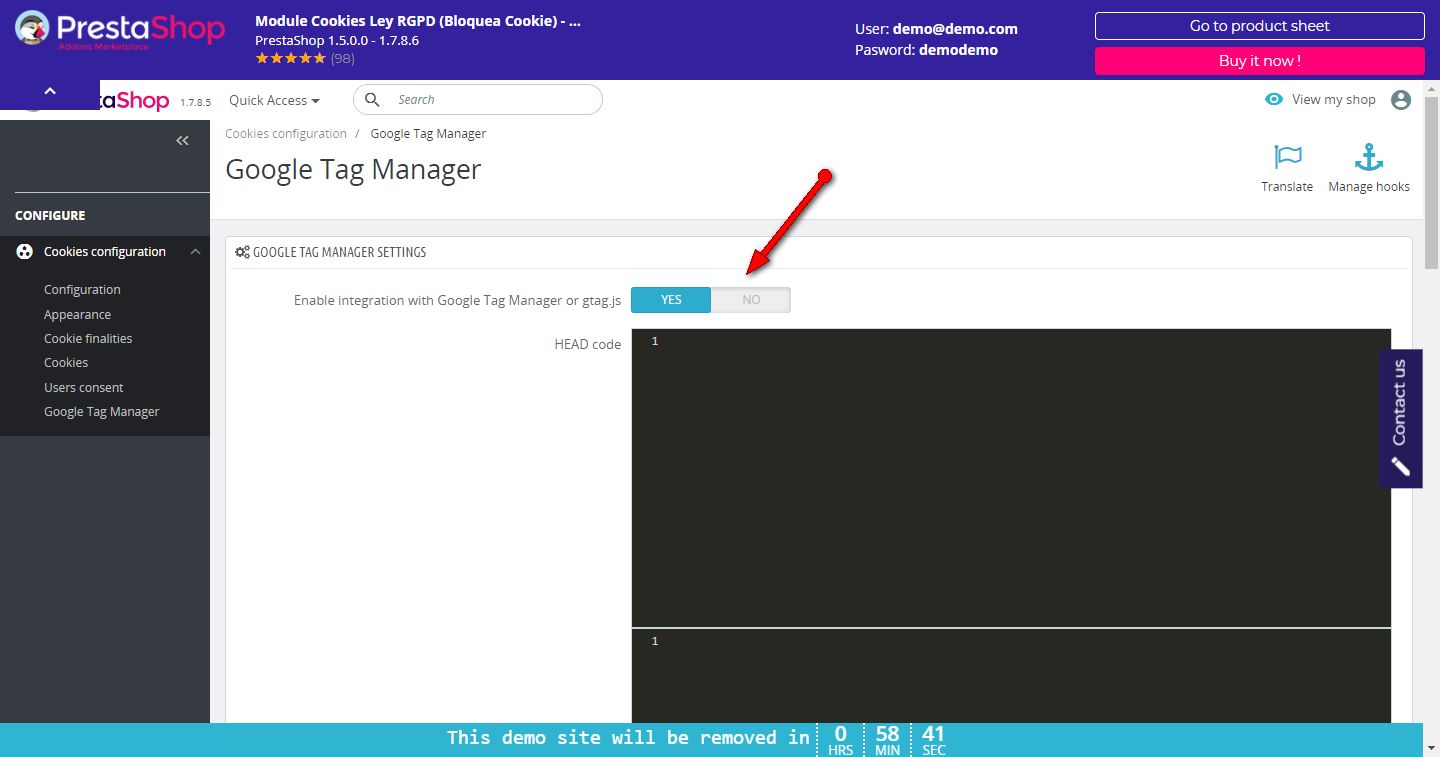Click the PrestaShop Addons Marketplace logo
This screenshot has width=1440, height=757.
120,30
